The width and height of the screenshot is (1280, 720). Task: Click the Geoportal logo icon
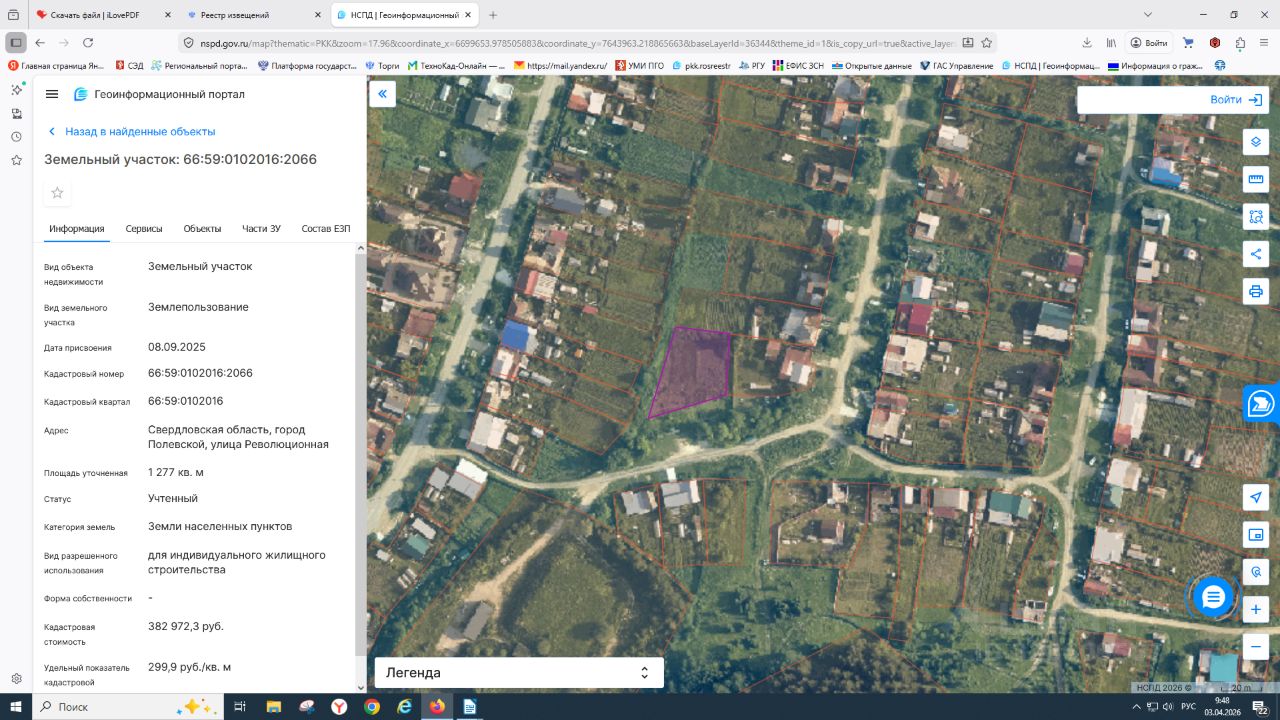[81, 94]
